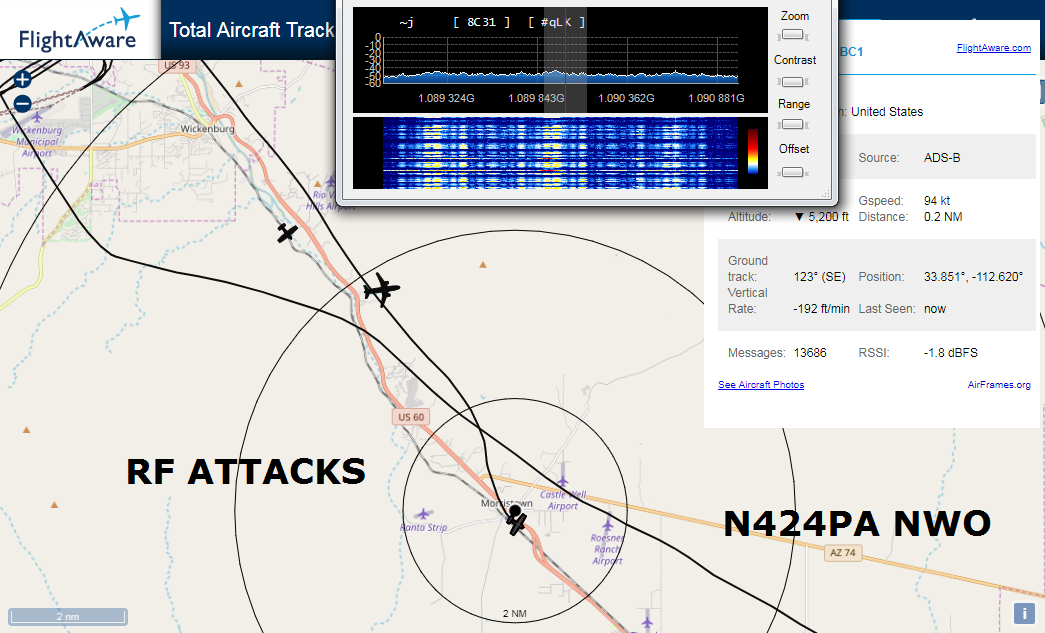
Task: Click the 2 nm map scale bar
Action: tap(68, 616)
